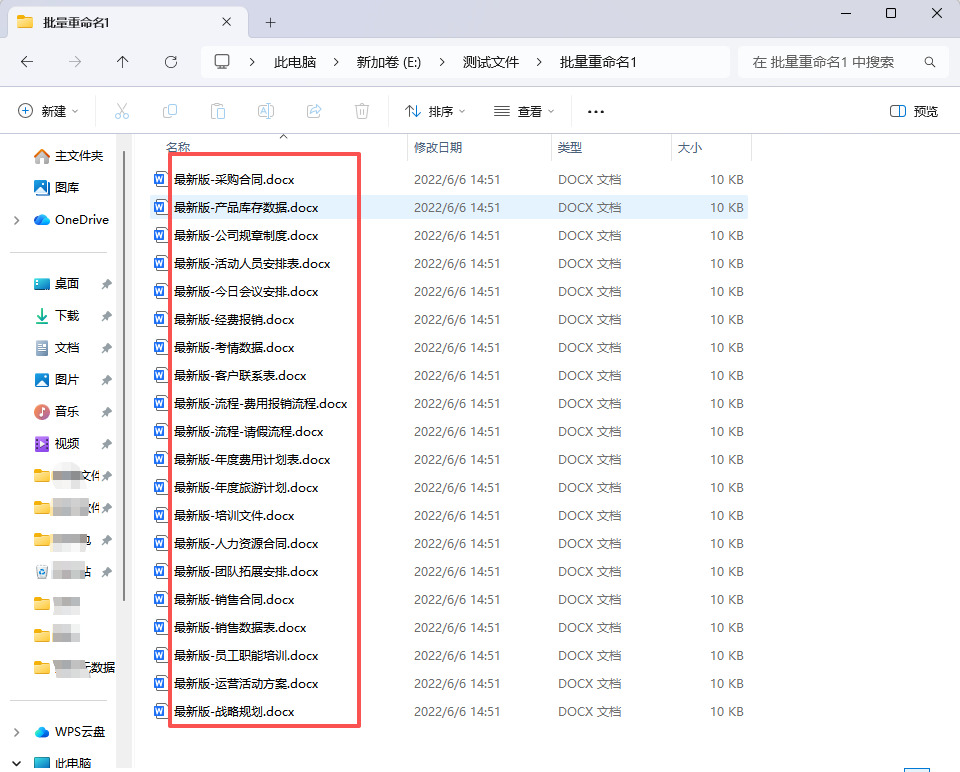Click the Share icon in toolbar

point(314,111)
